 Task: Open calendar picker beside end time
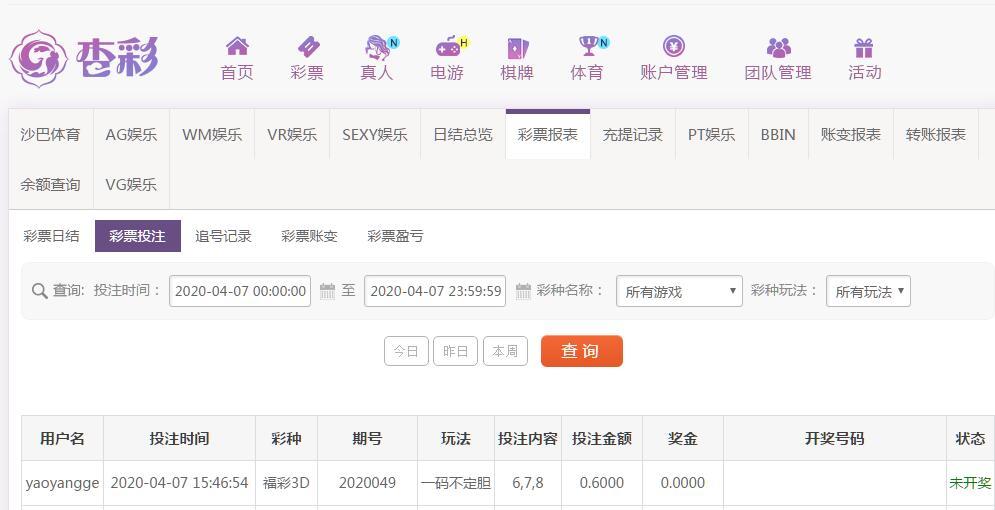523,291
